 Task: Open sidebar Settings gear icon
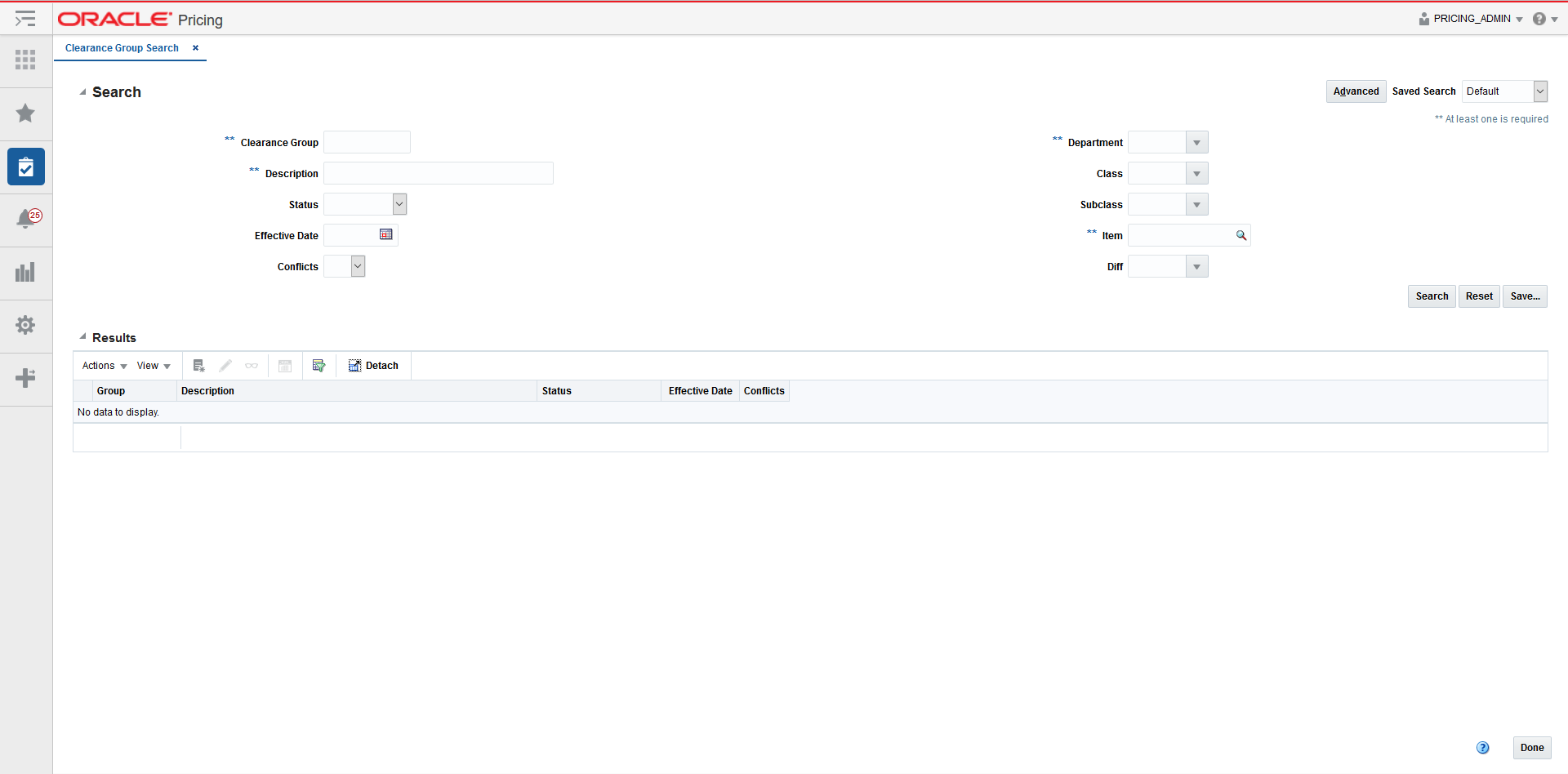(x=25, y=325)
